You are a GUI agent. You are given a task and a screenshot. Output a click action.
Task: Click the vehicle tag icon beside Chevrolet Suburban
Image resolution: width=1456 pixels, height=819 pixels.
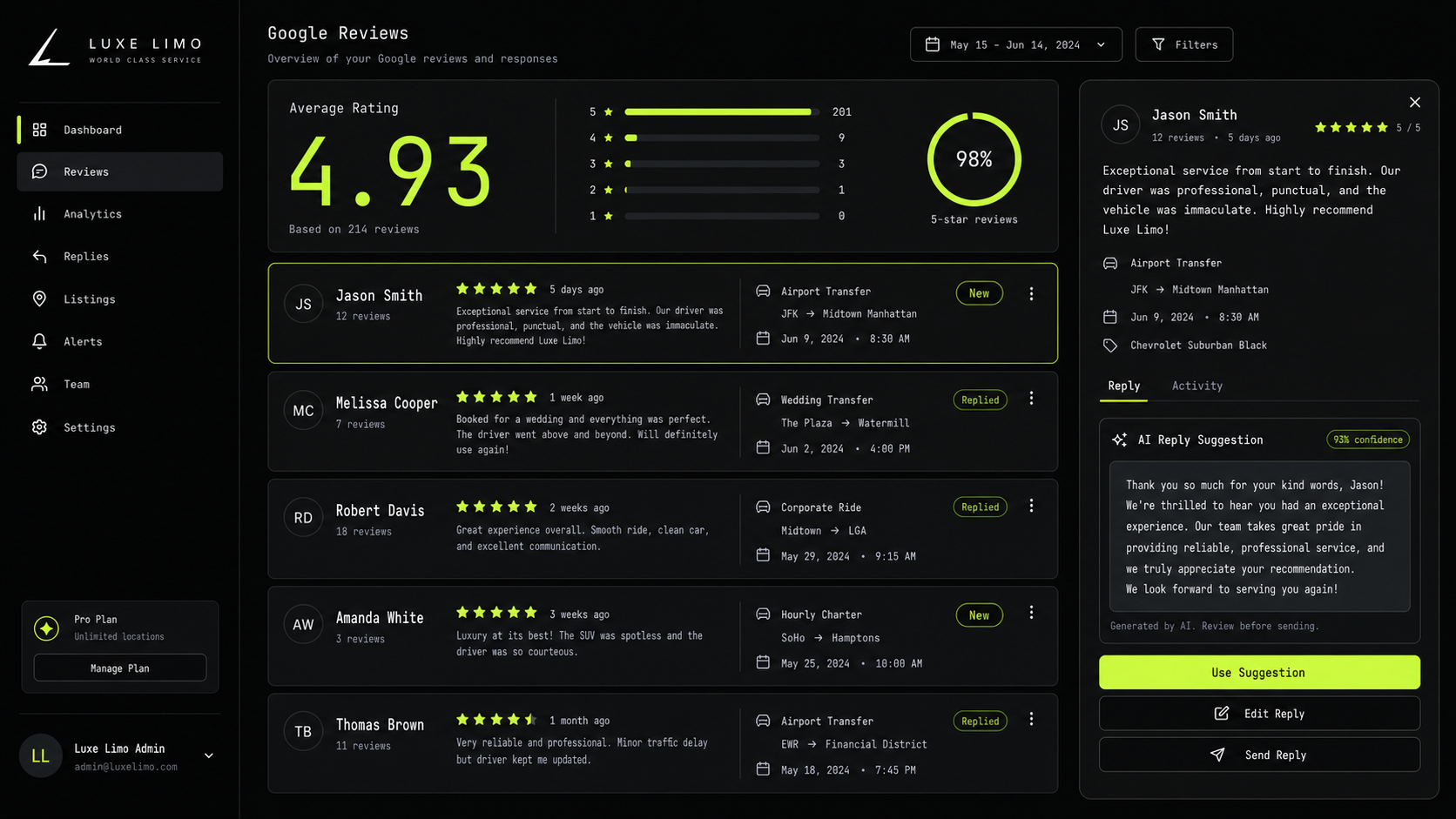click(1110, 346)
